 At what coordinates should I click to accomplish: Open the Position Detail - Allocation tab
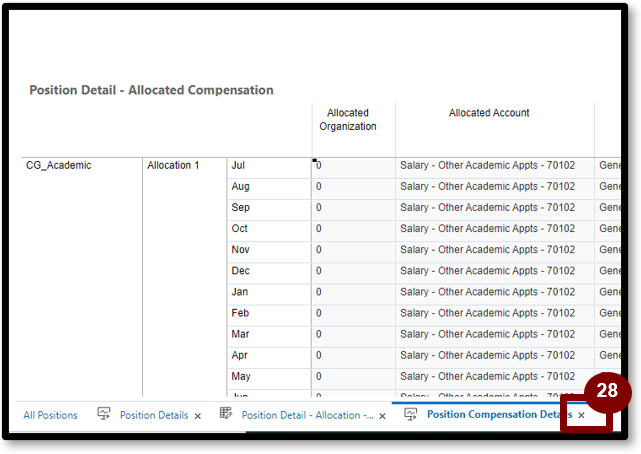(307, 415)
